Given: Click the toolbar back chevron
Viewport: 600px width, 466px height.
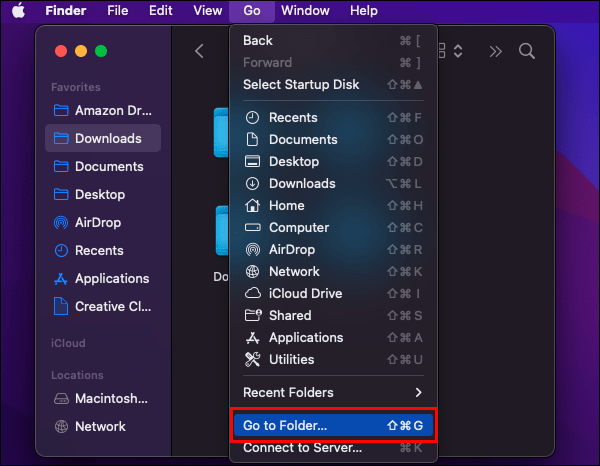Looking at the screenshot, I should pos(199,51).
